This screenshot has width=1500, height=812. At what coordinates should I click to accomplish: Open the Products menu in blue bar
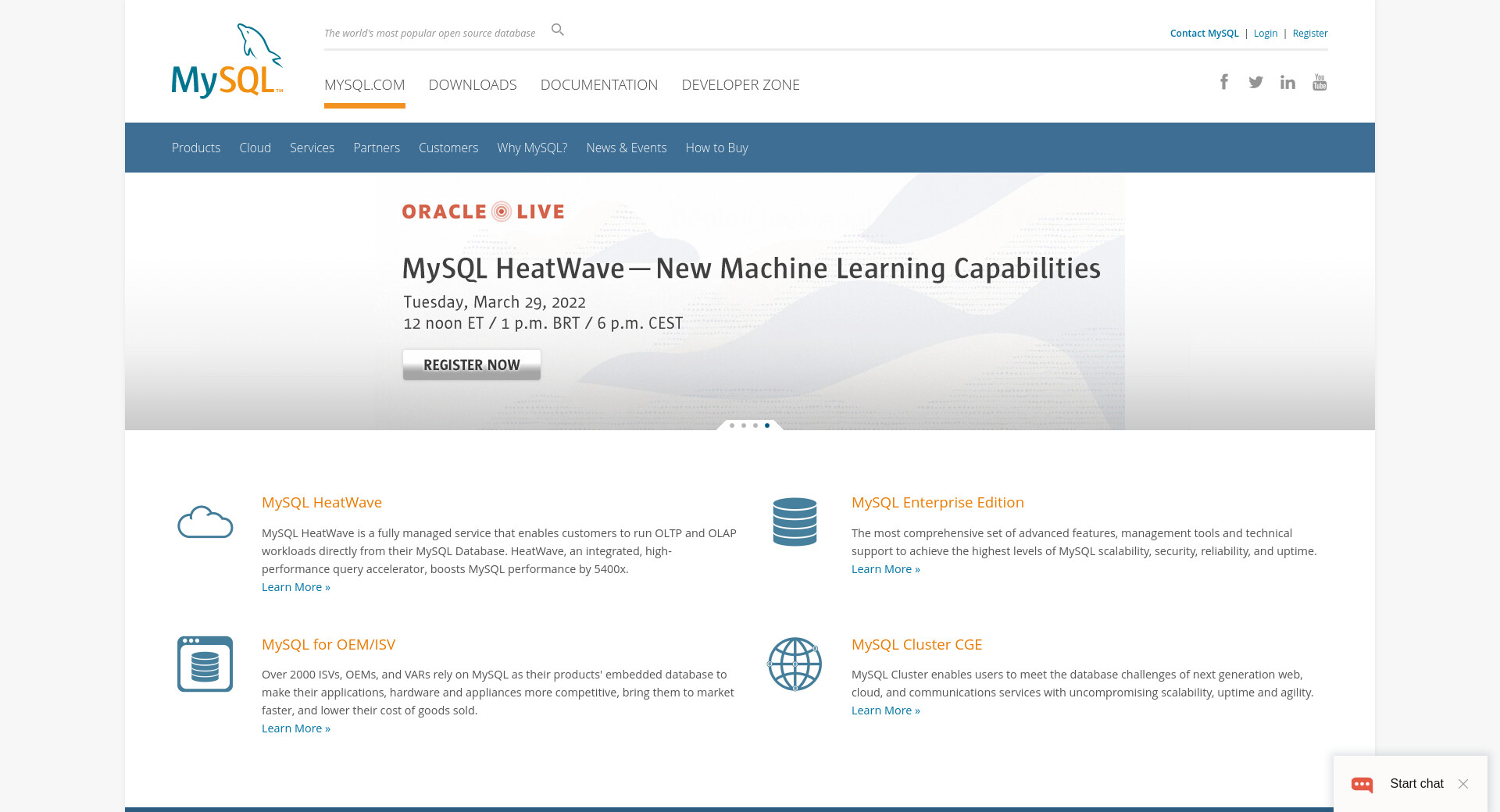(196, 148)
